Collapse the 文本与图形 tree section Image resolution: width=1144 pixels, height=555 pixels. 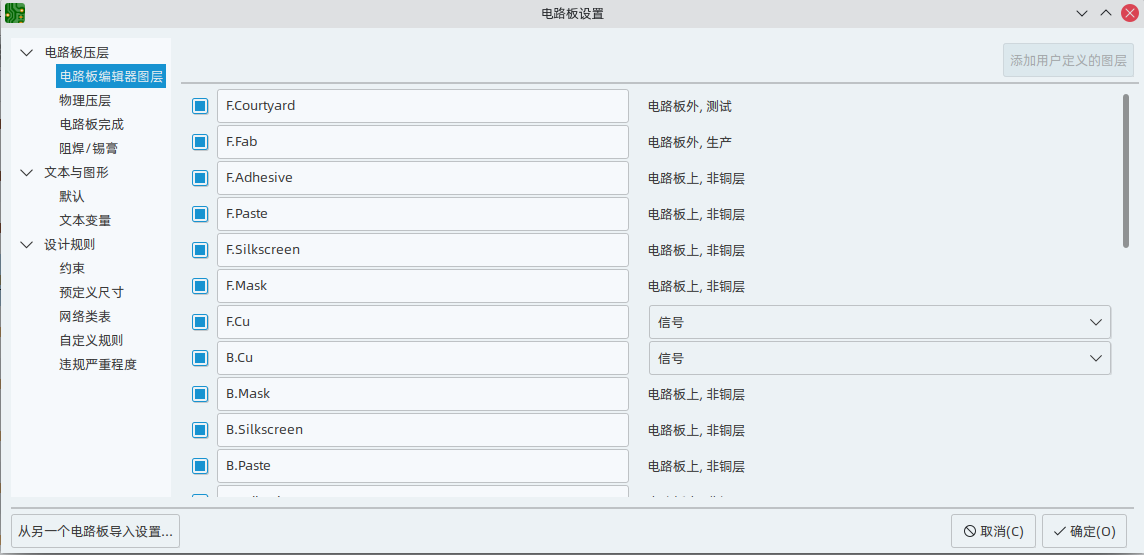27,173
